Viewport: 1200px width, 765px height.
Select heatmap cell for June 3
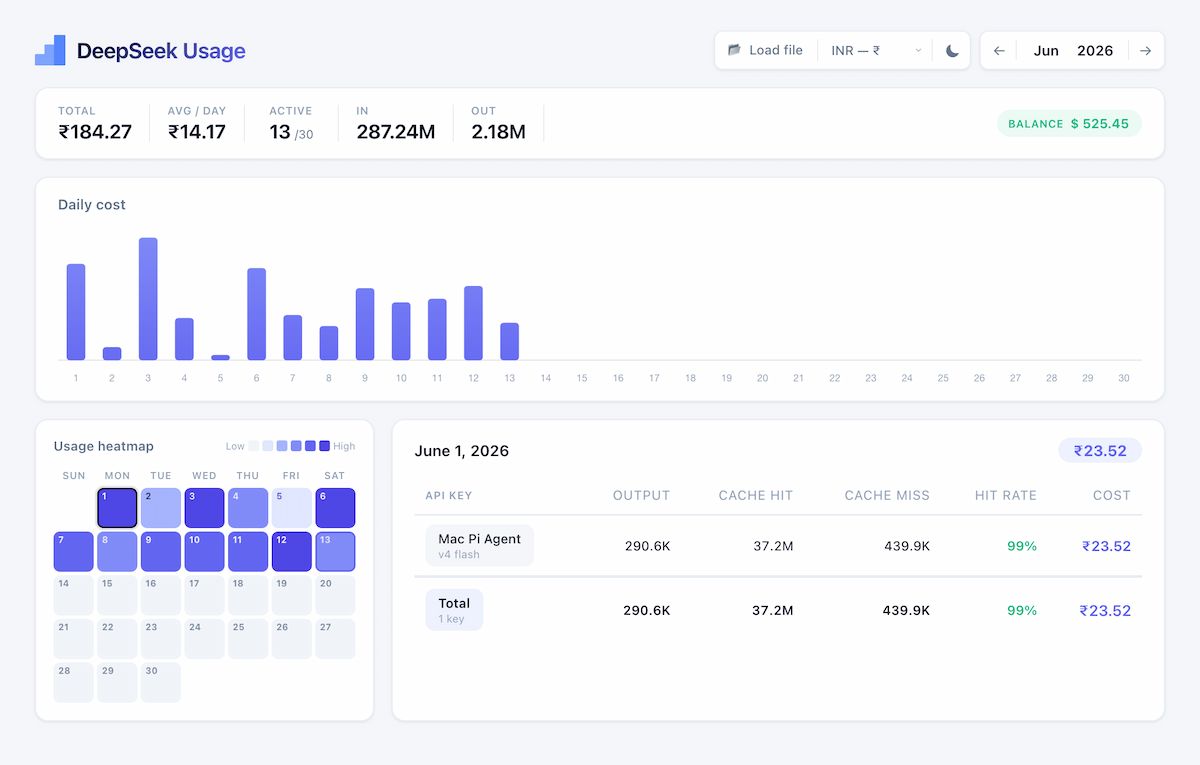[204, 508]
